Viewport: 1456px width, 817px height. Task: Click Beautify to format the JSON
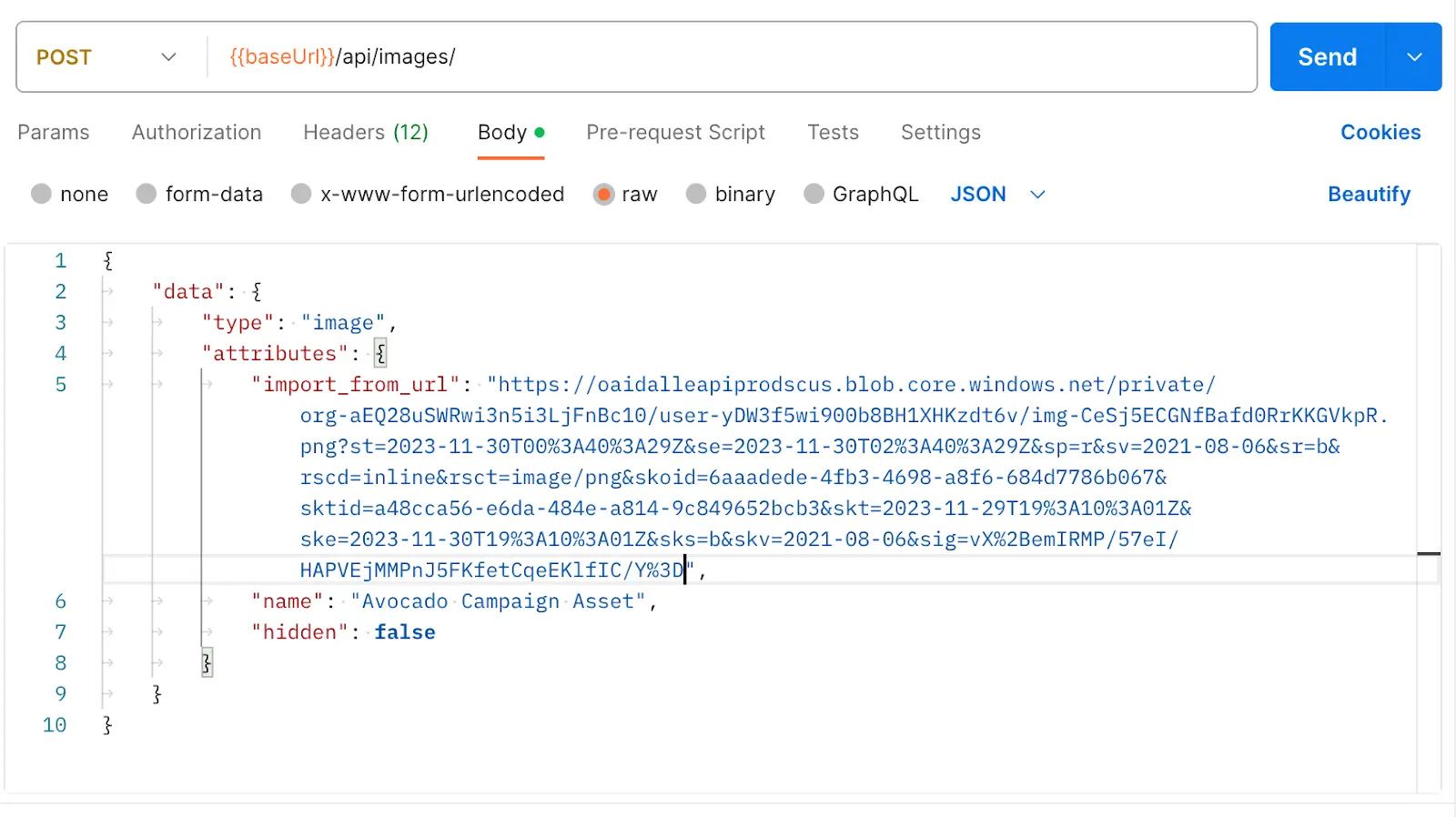(x=1369, y=194)
